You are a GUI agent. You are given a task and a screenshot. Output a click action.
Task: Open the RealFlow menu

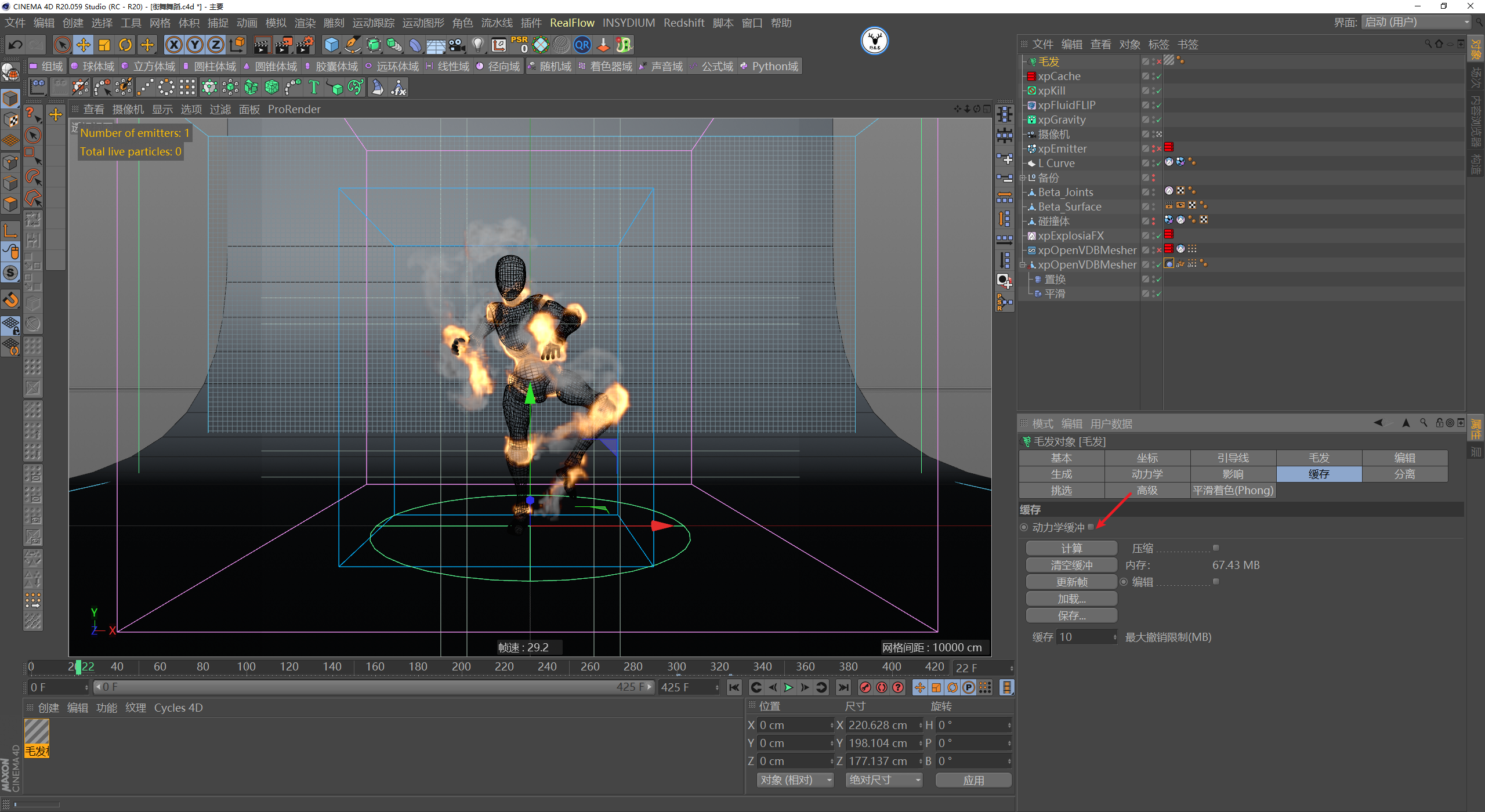click(x=571, y=23)
